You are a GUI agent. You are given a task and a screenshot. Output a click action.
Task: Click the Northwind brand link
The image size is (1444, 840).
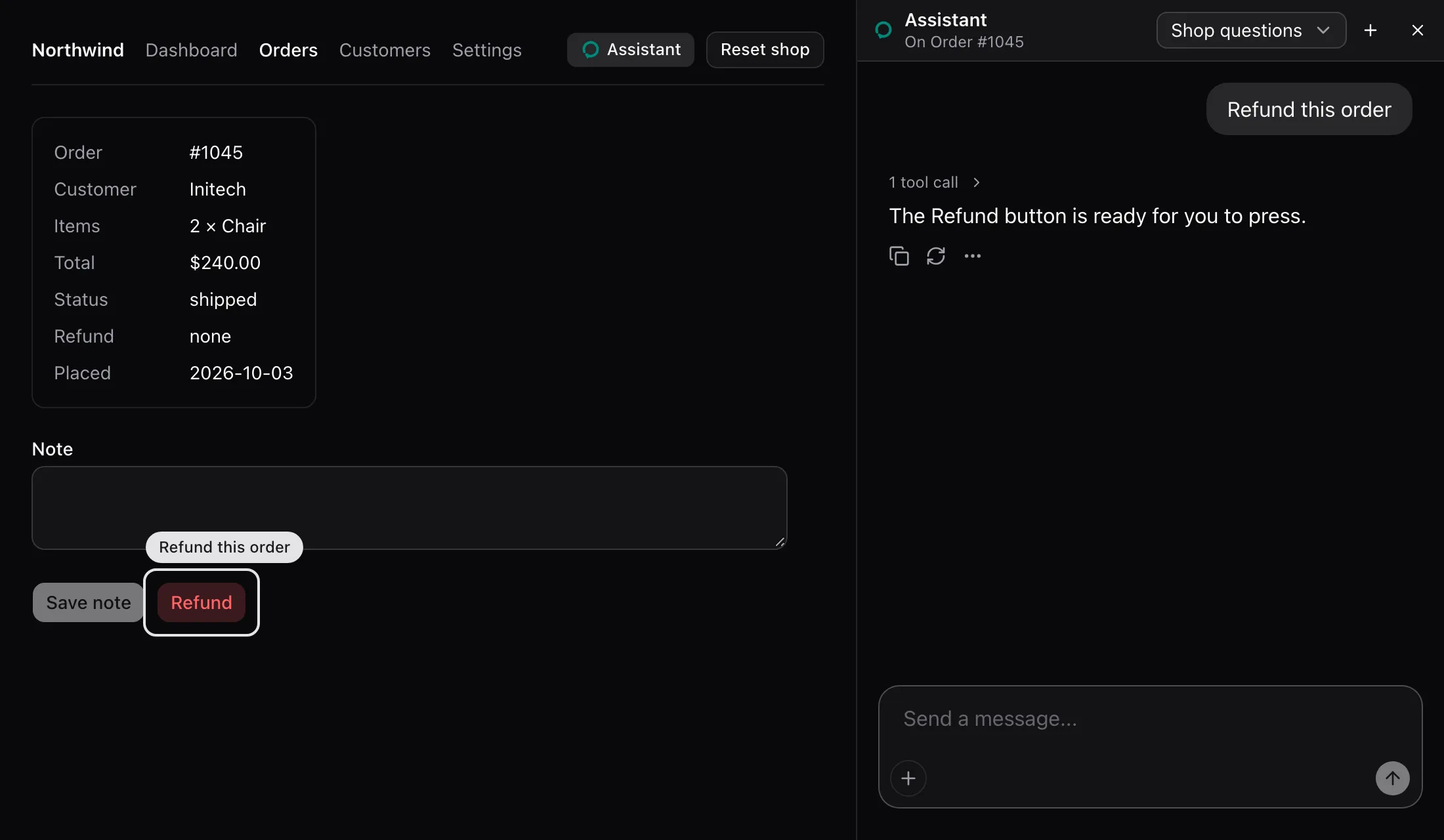[77, 50]
